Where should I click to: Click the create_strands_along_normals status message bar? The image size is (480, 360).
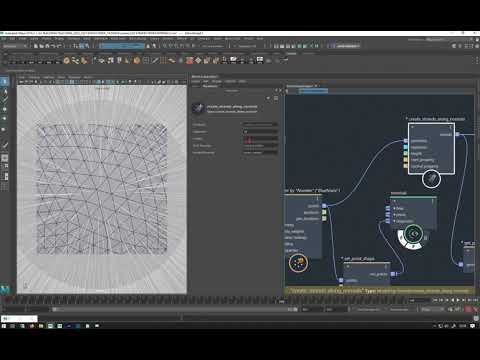[x=379, y=291]
